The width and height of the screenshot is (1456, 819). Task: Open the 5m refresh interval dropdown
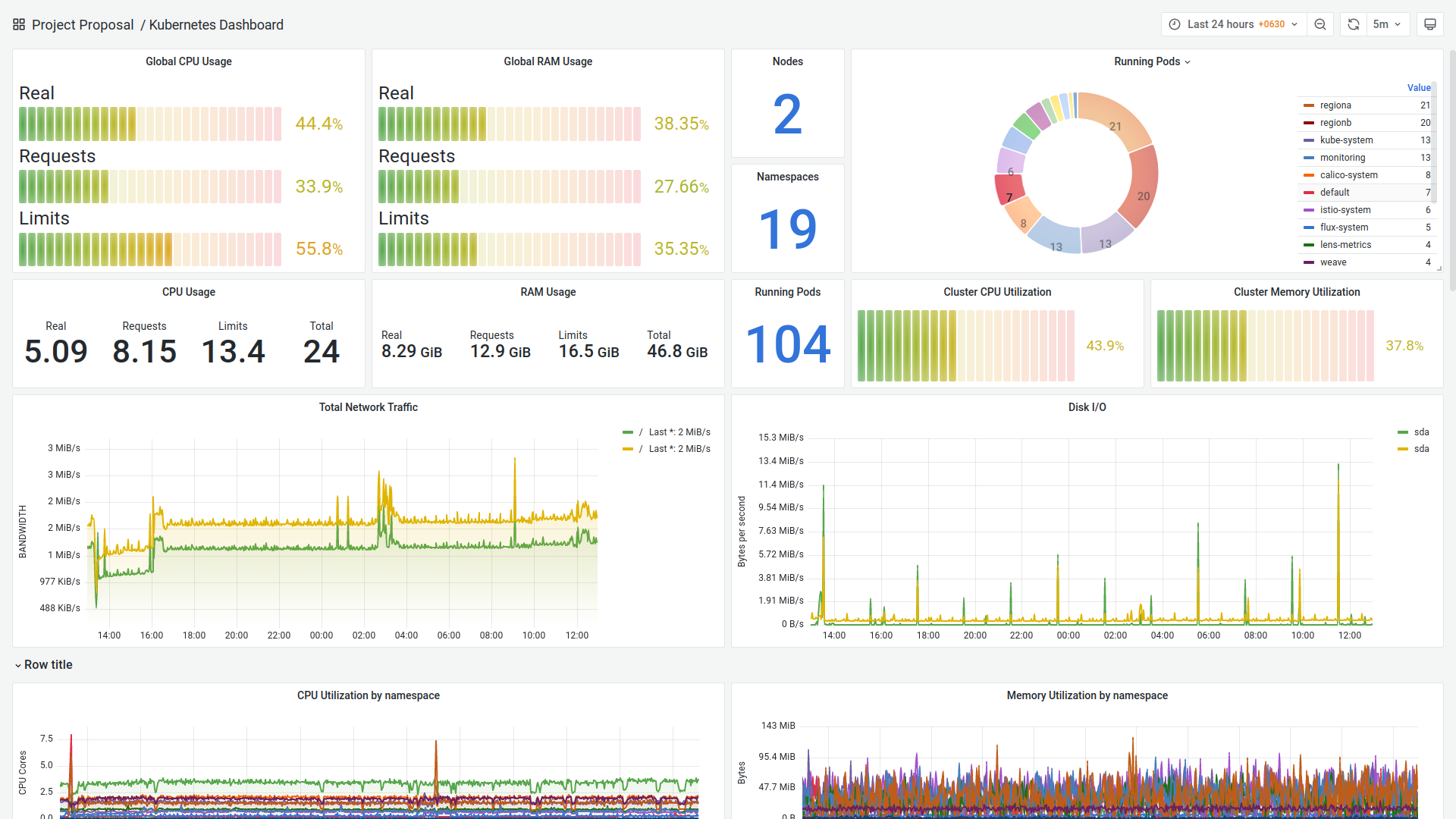click(1387, 24)
